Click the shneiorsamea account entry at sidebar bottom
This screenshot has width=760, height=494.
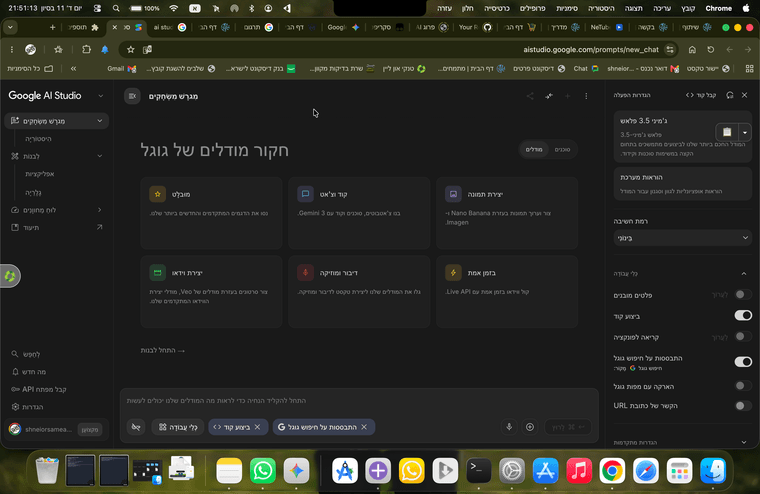click(48, 429)
